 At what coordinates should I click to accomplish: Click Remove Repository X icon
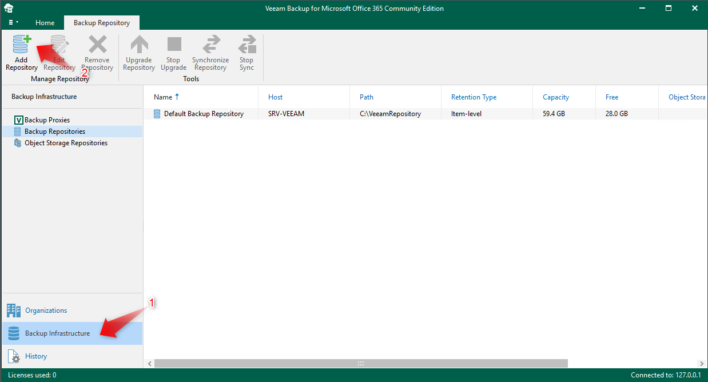pyautogui.click(x=98, y=44)
